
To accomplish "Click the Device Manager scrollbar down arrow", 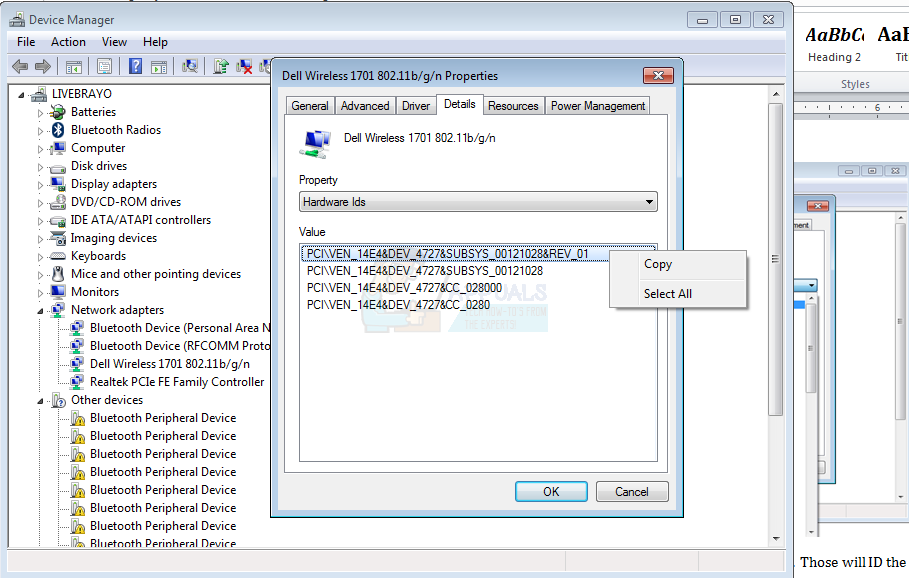I will click(776, 539).
